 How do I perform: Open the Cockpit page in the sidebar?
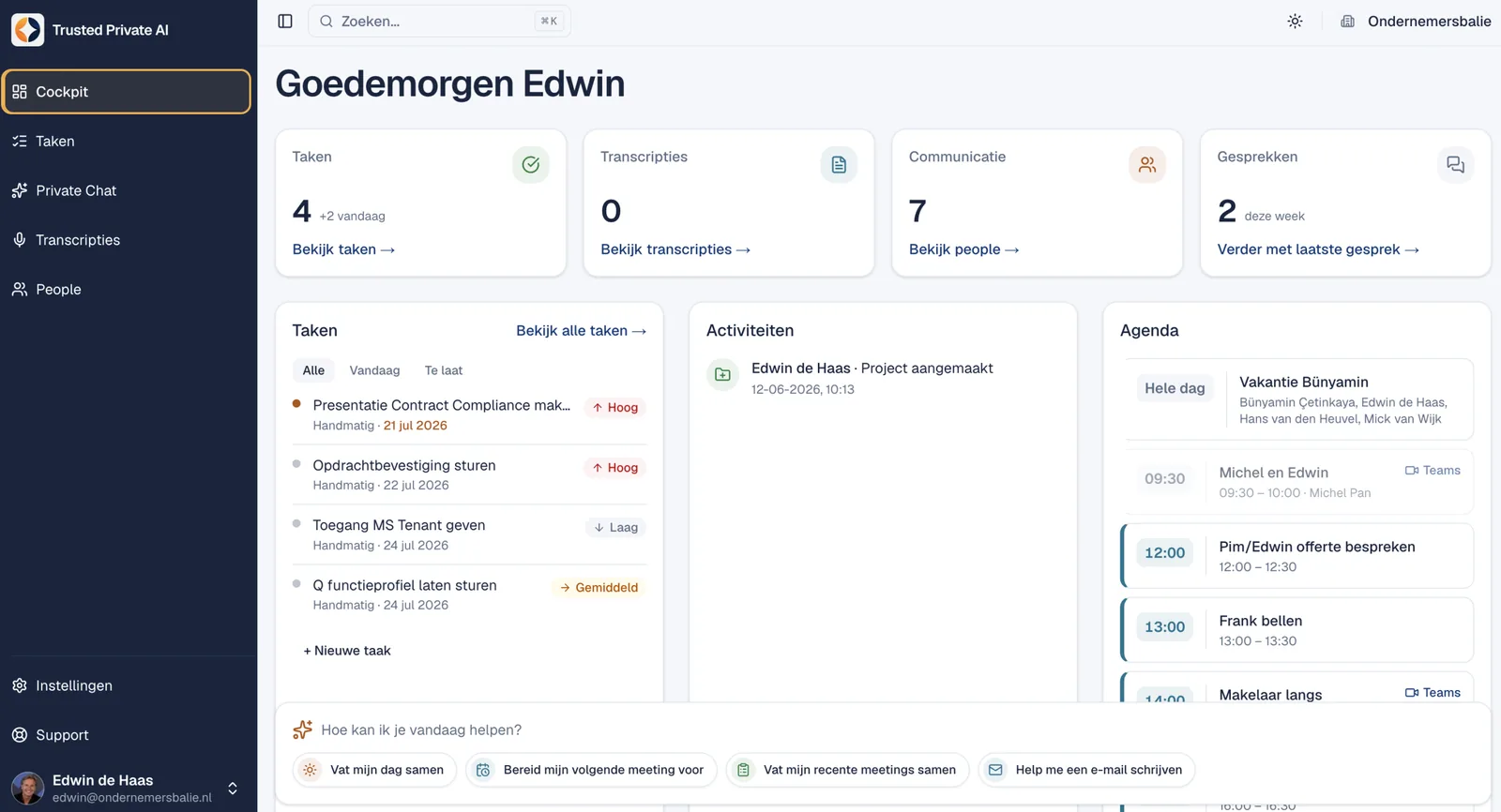pyautogui.click(x=127, y=92)
